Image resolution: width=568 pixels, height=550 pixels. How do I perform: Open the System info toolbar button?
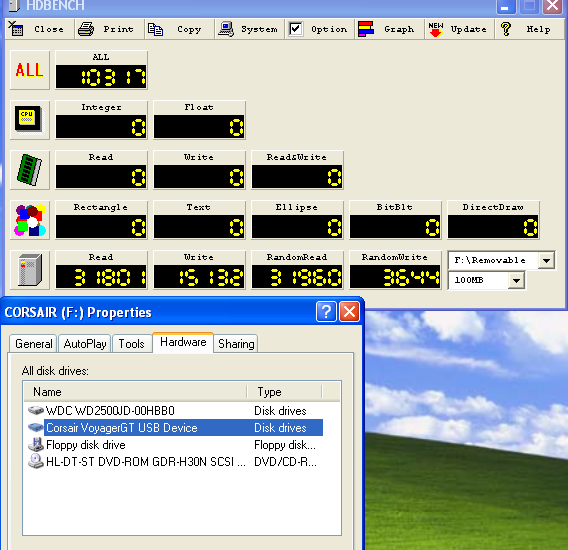point(249,29)
